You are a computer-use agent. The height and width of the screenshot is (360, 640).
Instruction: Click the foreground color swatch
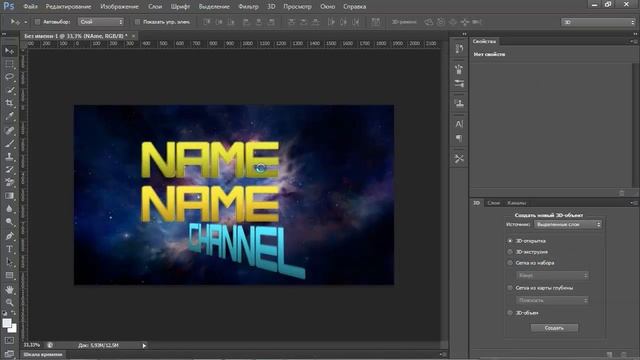coord(6,322)
